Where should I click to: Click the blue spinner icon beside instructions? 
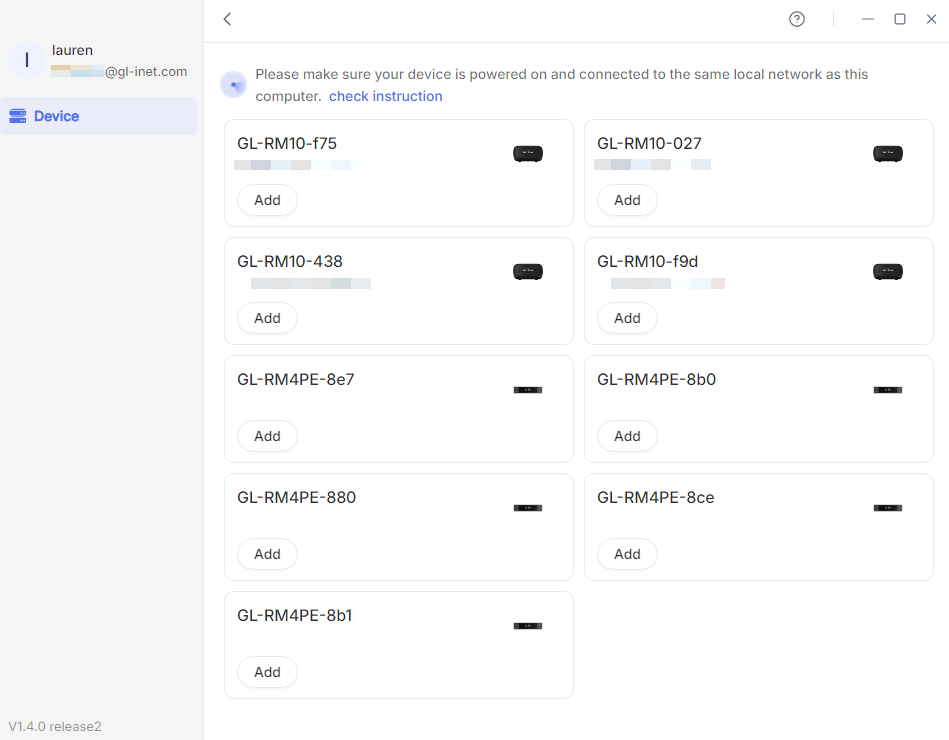(x=234, y=85)
